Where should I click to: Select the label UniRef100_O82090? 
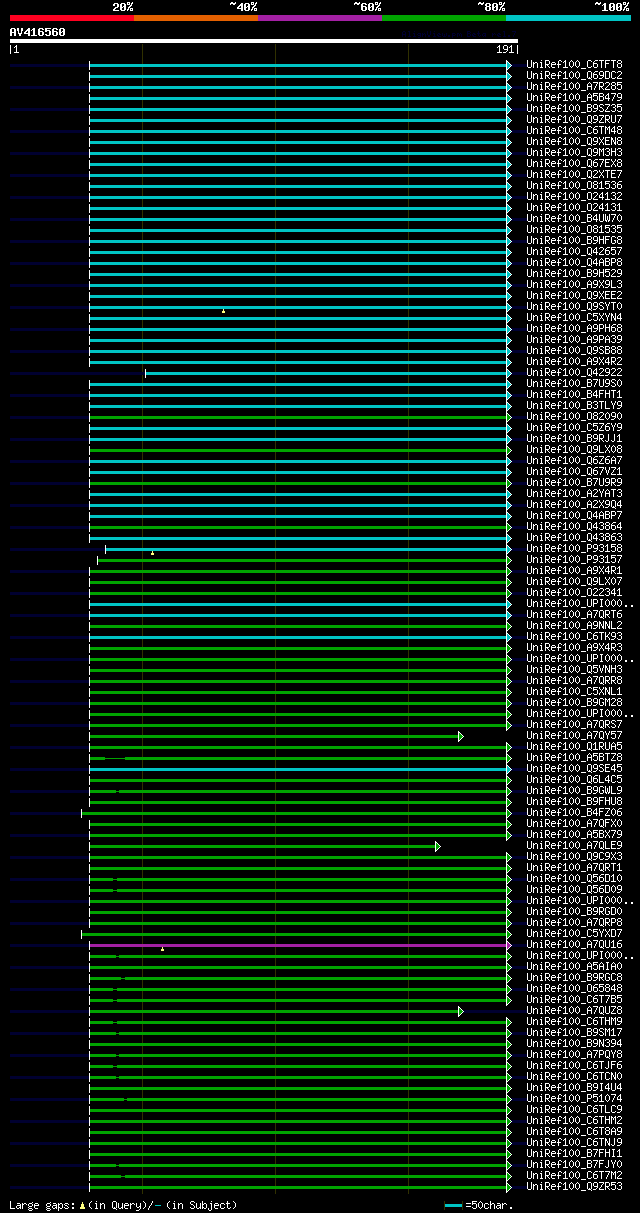pyautogui.click(x=574, y=416)
